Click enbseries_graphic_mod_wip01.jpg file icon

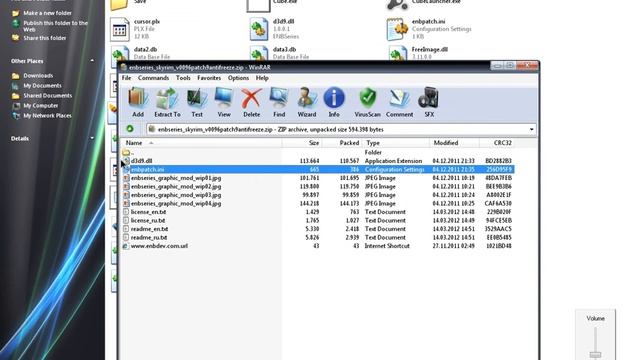[x=126, y=178]
